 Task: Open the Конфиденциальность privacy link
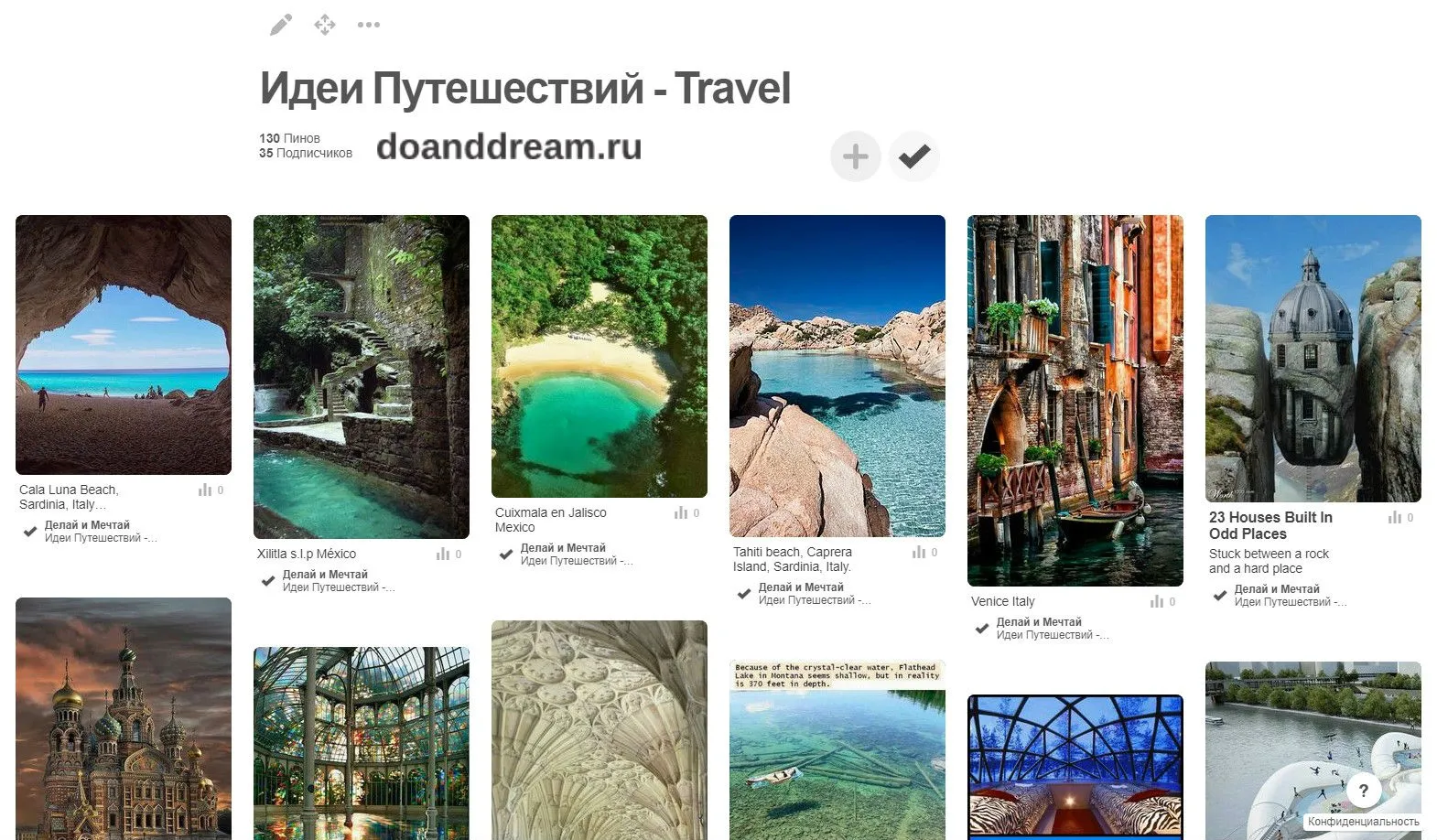[1363, 822]
